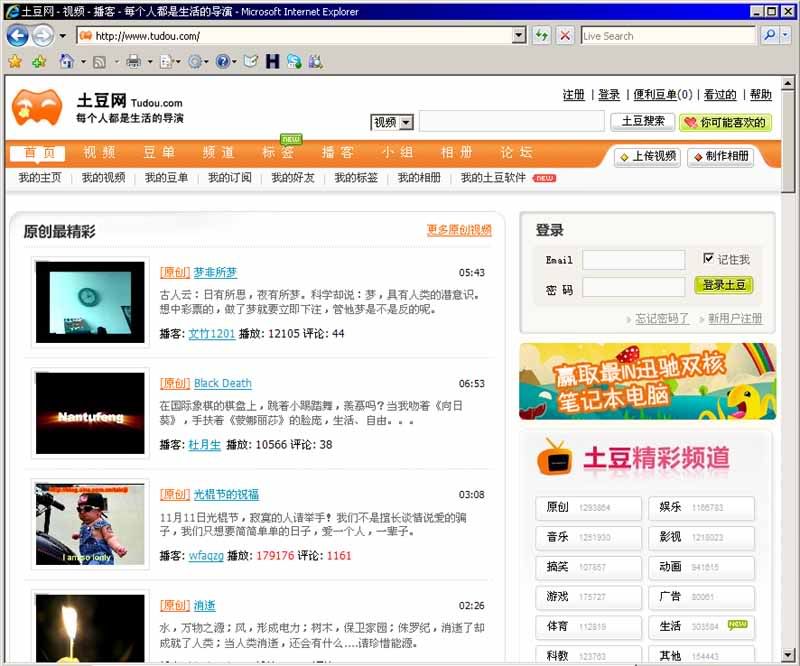
Task: Expand the Print options dropdown arrow
Action: pyautogui.click(x=149, y=62)
